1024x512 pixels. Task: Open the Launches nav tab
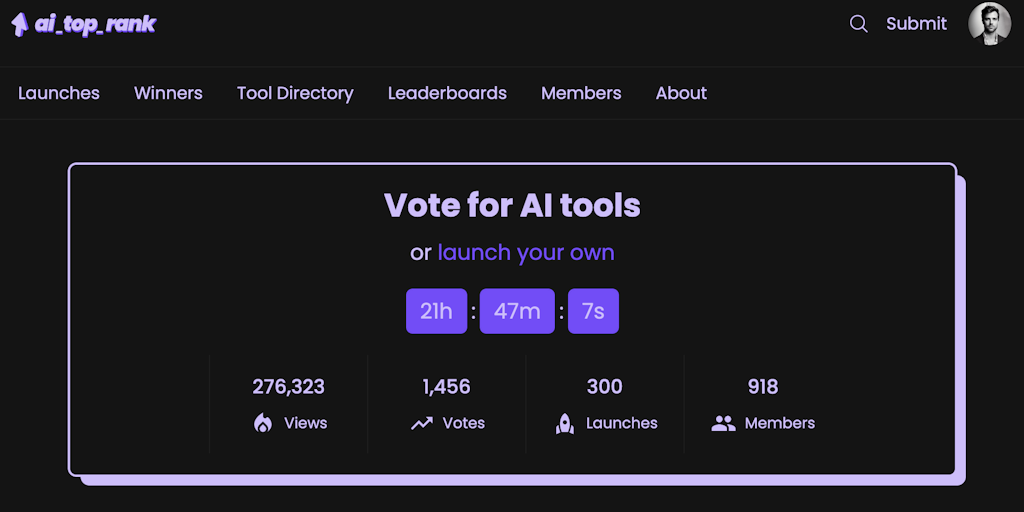pos(59,93)
